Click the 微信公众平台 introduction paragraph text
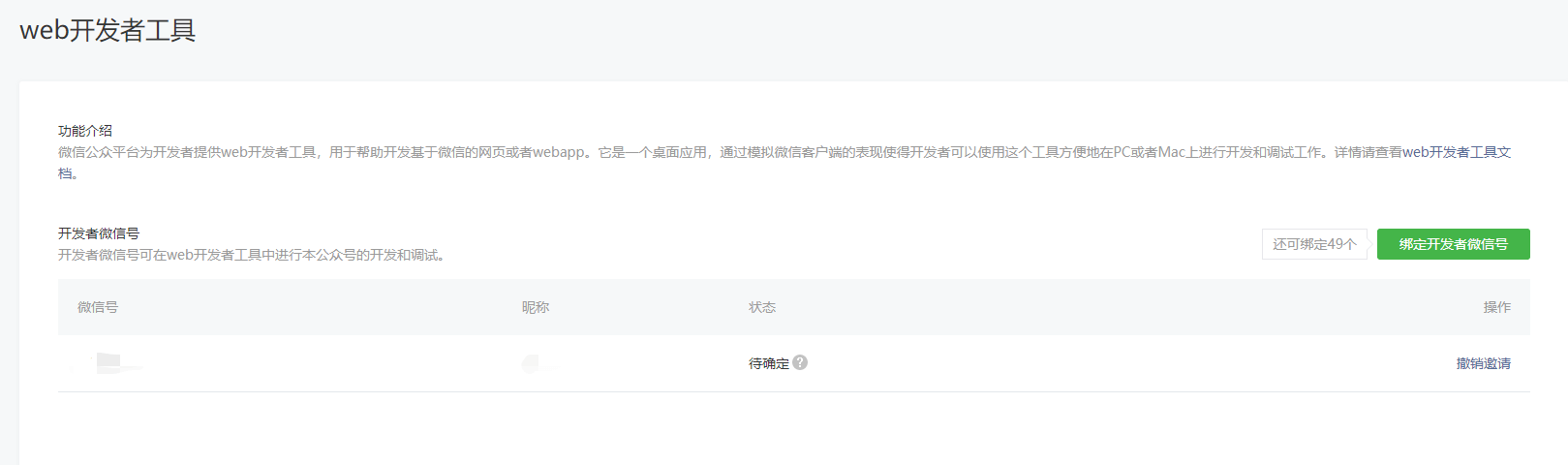1568x465 pixels. tap(784, 163)
